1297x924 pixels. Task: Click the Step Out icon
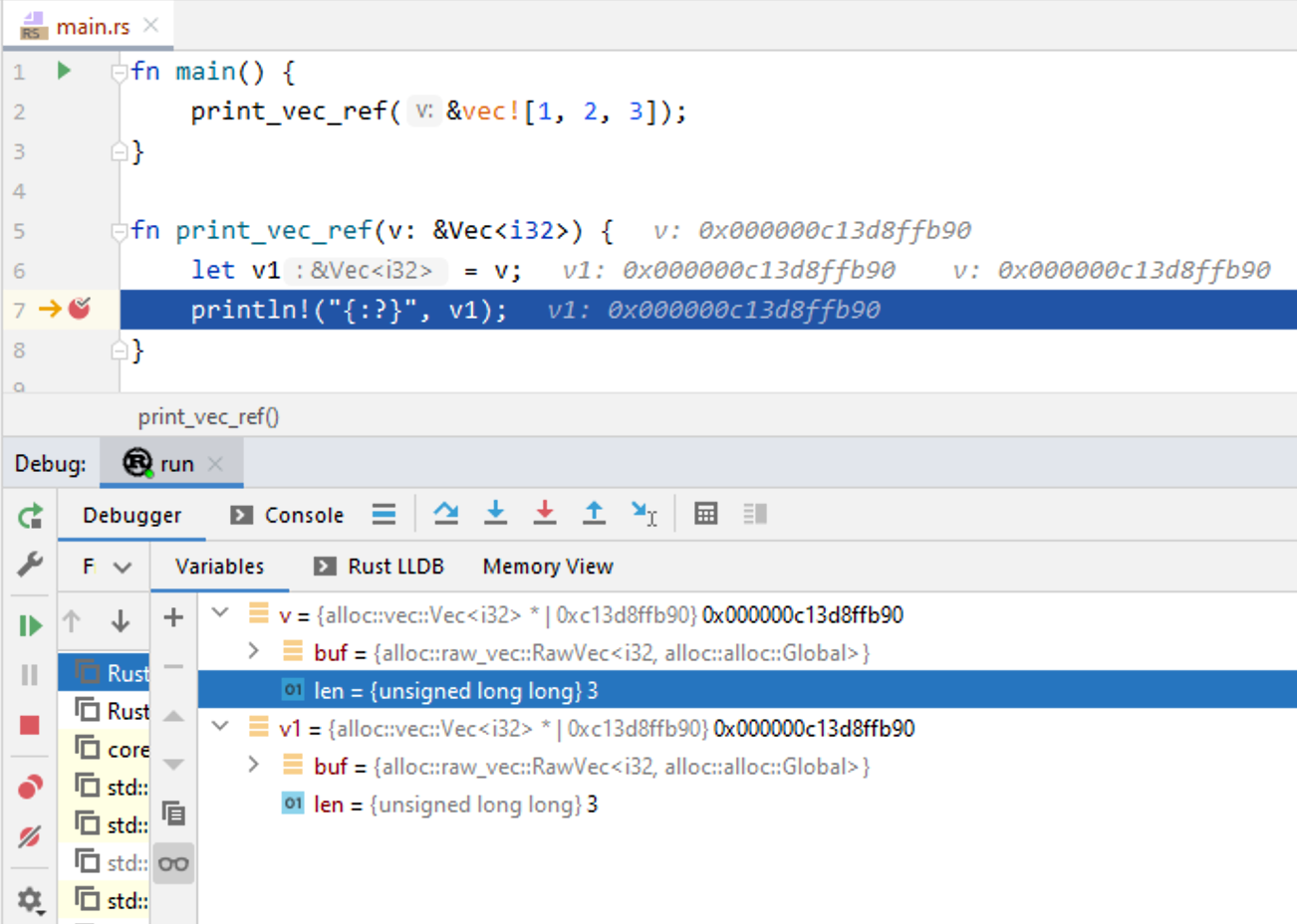pyautogui.click(x=594, y=513)
